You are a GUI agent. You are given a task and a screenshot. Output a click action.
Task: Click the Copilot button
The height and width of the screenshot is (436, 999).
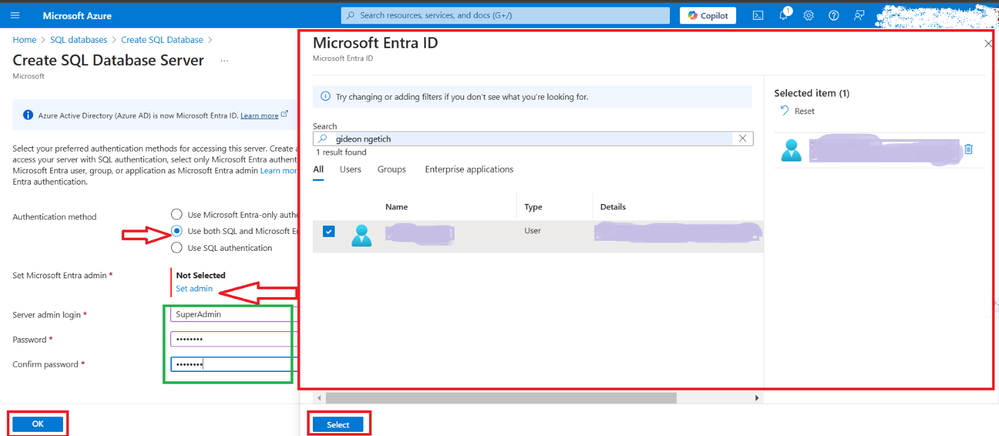point(708,15)
